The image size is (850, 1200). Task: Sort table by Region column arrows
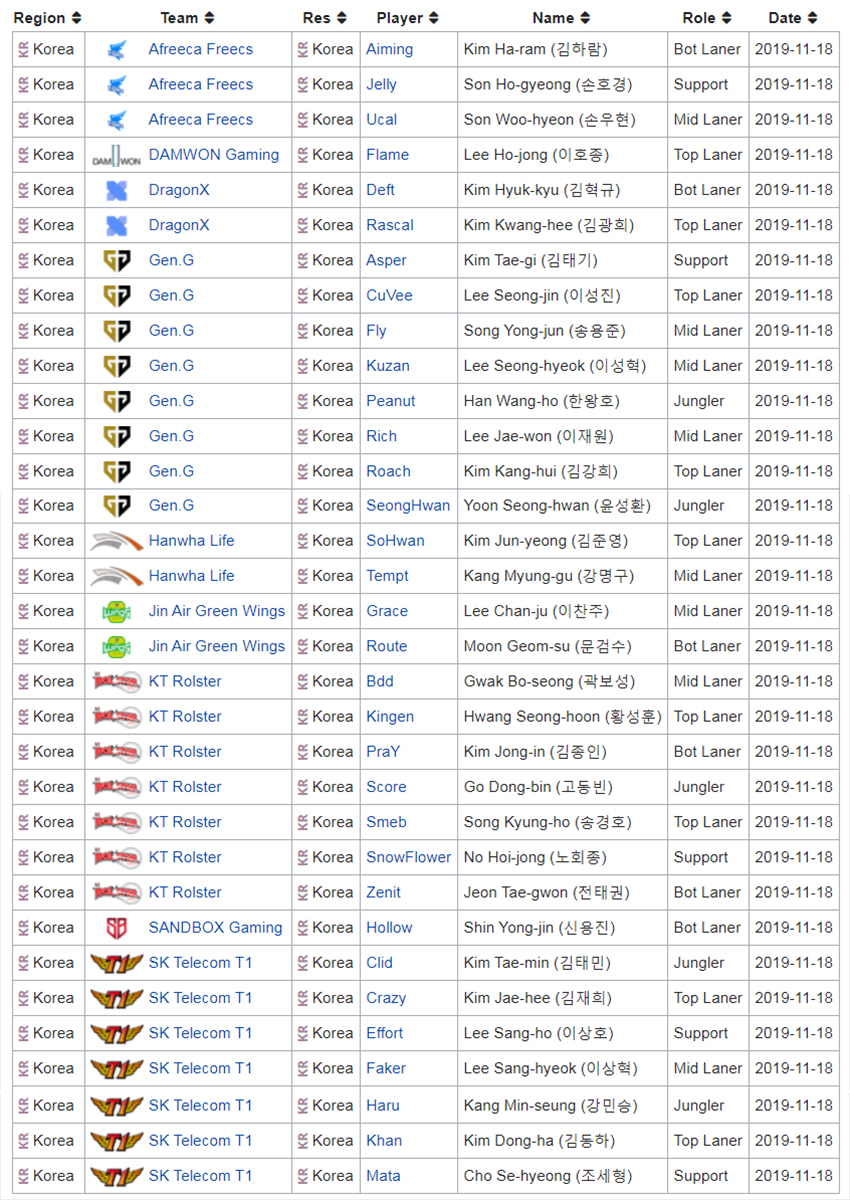pos(77,18)
